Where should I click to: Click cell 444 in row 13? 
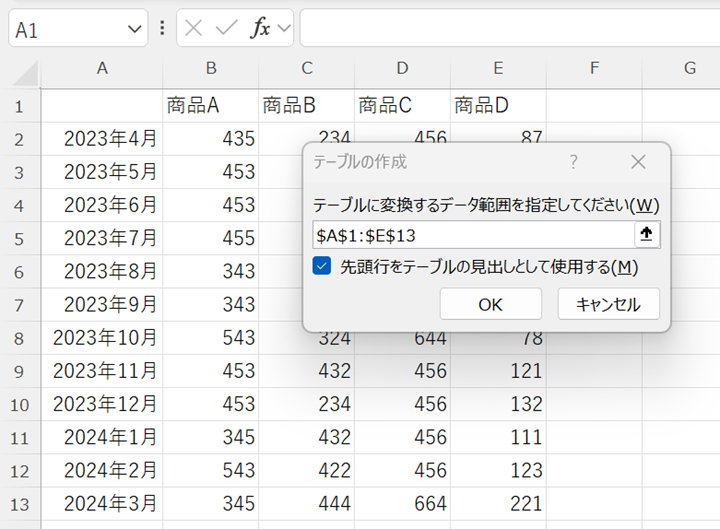coord(307,504)
